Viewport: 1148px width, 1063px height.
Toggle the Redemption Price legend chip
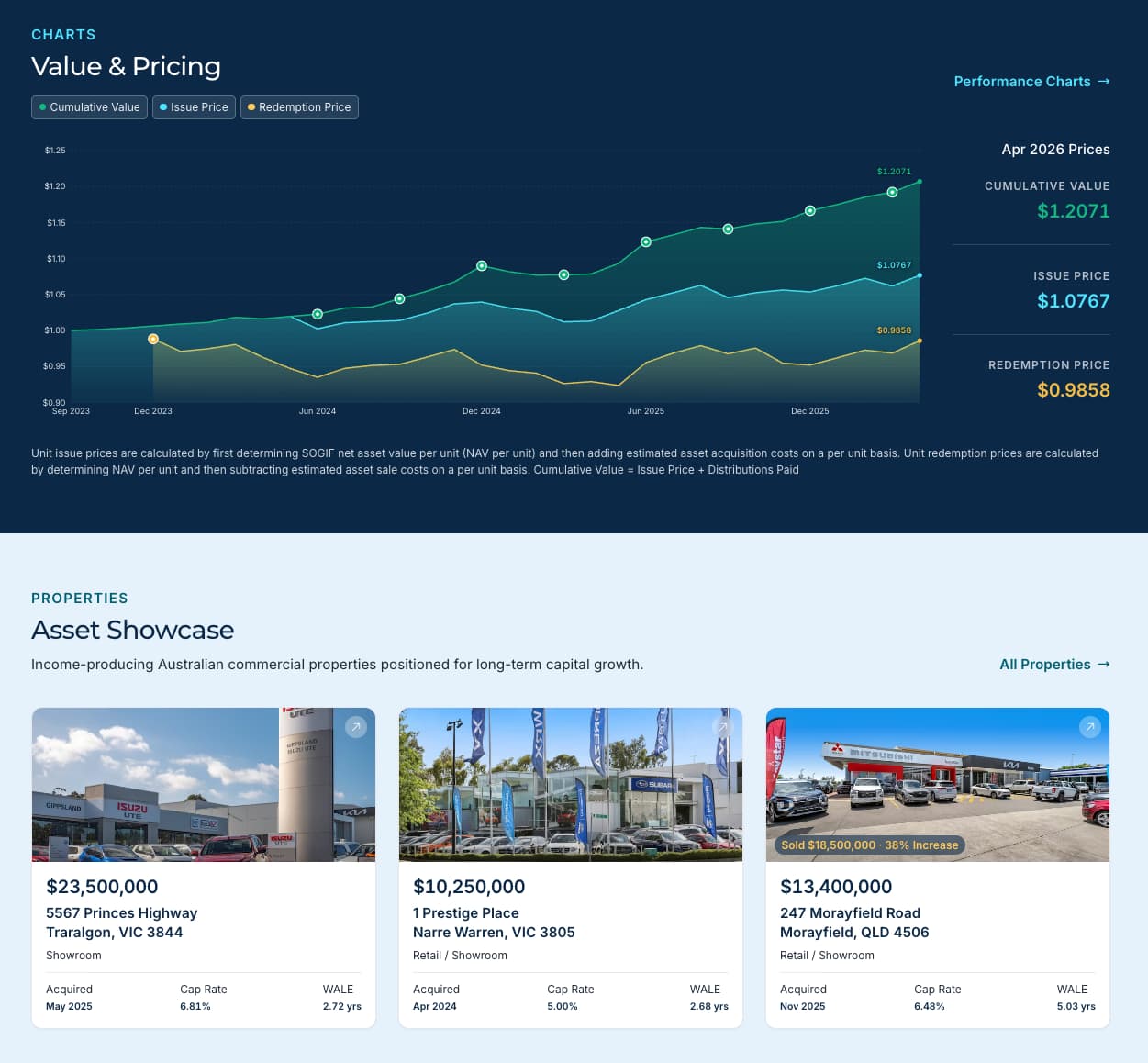pyautogui.click(x=299, y=107)
